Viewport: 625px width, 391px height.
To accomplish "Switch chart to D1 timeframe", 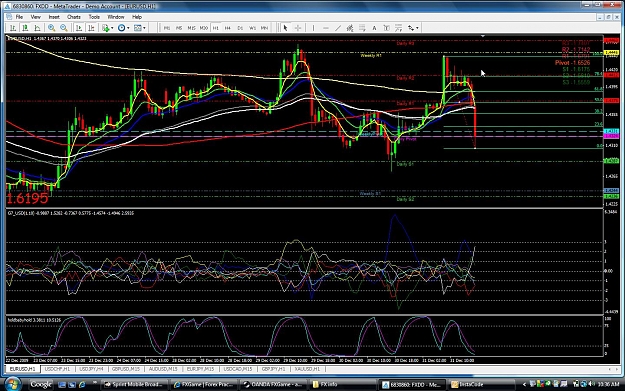I will point(240,28).
